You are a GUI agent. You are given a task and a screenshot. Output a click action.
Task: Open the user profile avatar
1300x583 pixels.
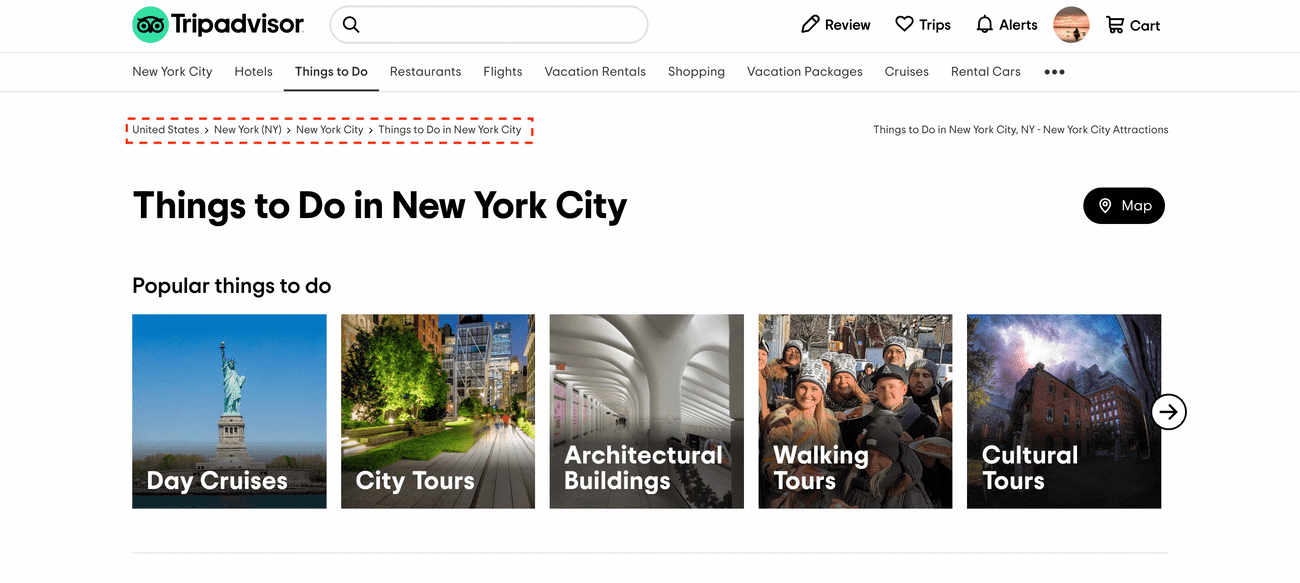[1071, 25]
